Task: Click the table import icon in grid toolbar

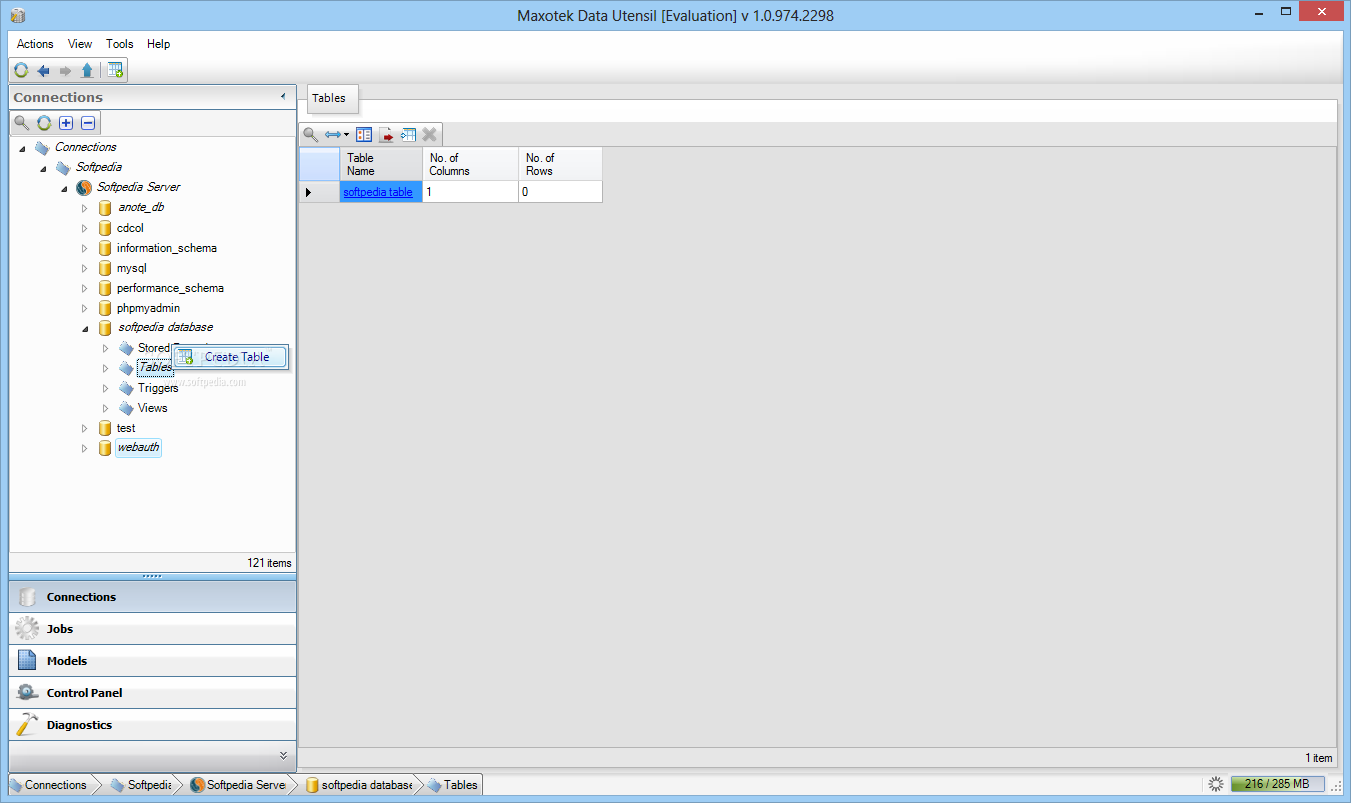Action: point(408,135)
